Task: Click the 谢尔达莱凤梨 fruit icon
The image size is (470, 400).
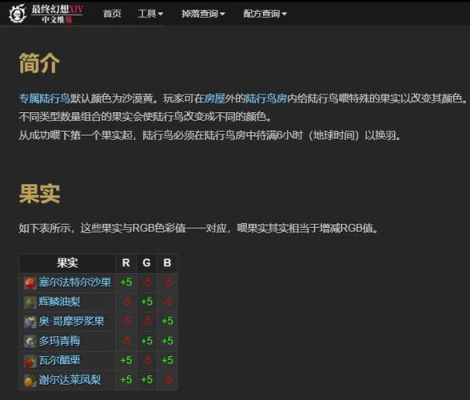Action: [x=30, y=380]
